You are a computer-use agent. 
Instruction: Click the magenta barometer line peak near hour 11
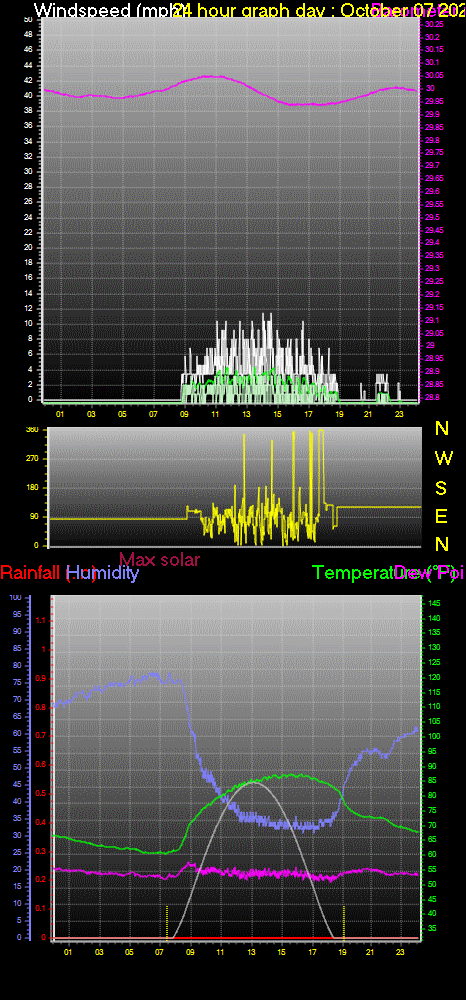pyautogui.click(x=213, y=77)
